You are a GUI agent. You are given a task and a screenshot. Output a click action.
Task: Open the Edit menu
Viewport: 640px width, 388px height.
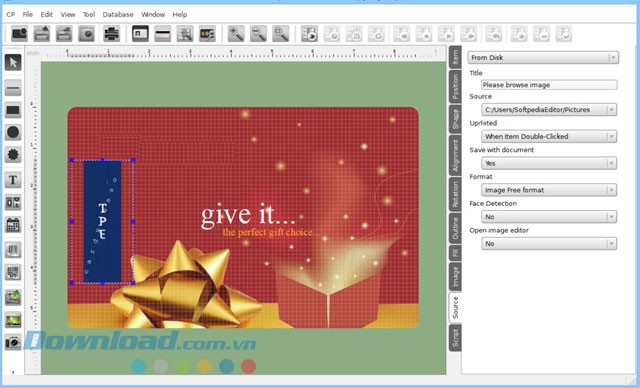[x=47, y=14]
